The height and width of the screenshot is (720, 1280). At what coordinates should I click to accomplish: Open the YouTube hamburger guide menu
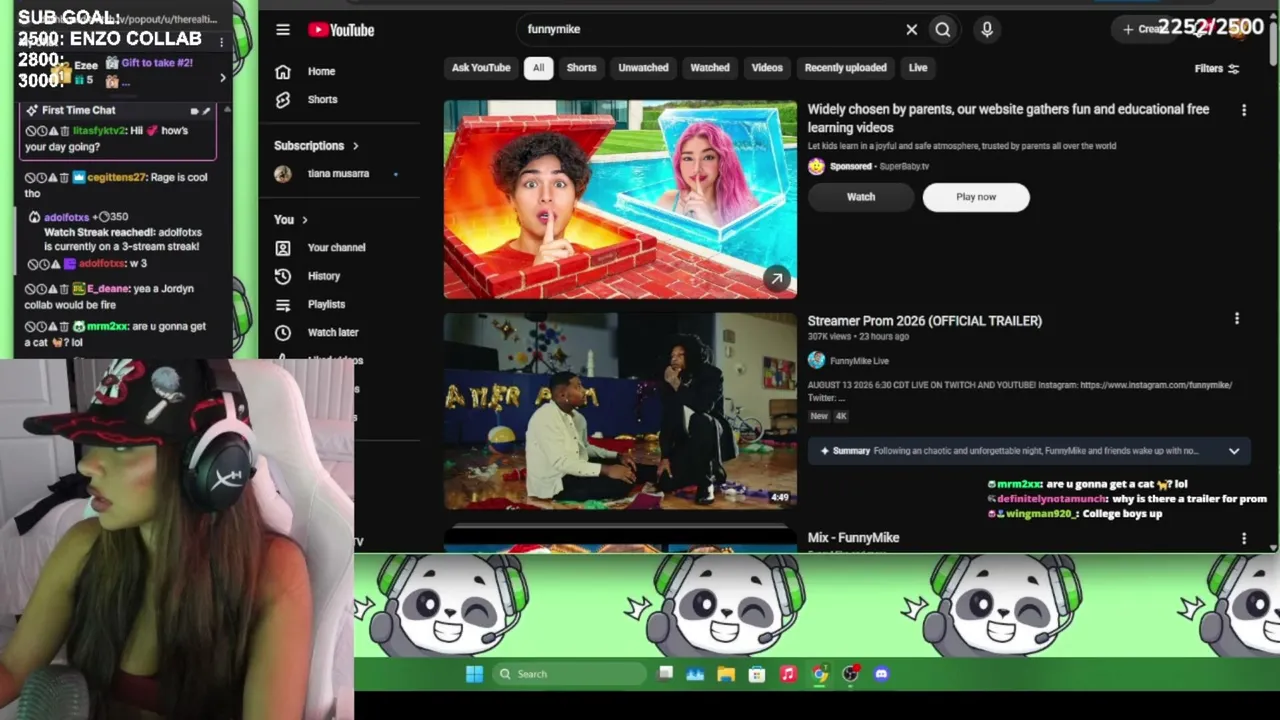(283, 30)
